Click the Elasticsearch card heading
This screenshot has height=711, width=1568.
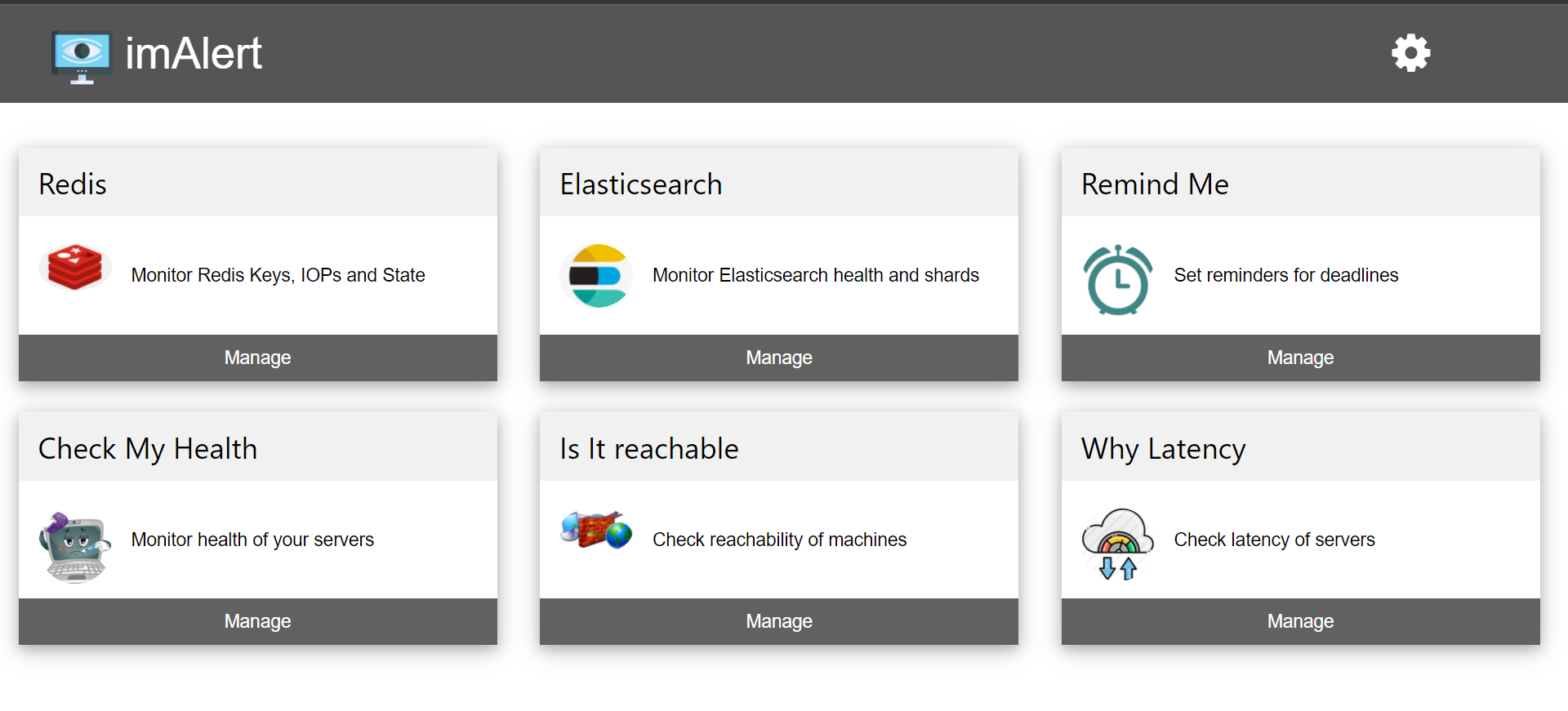(641, 184)
